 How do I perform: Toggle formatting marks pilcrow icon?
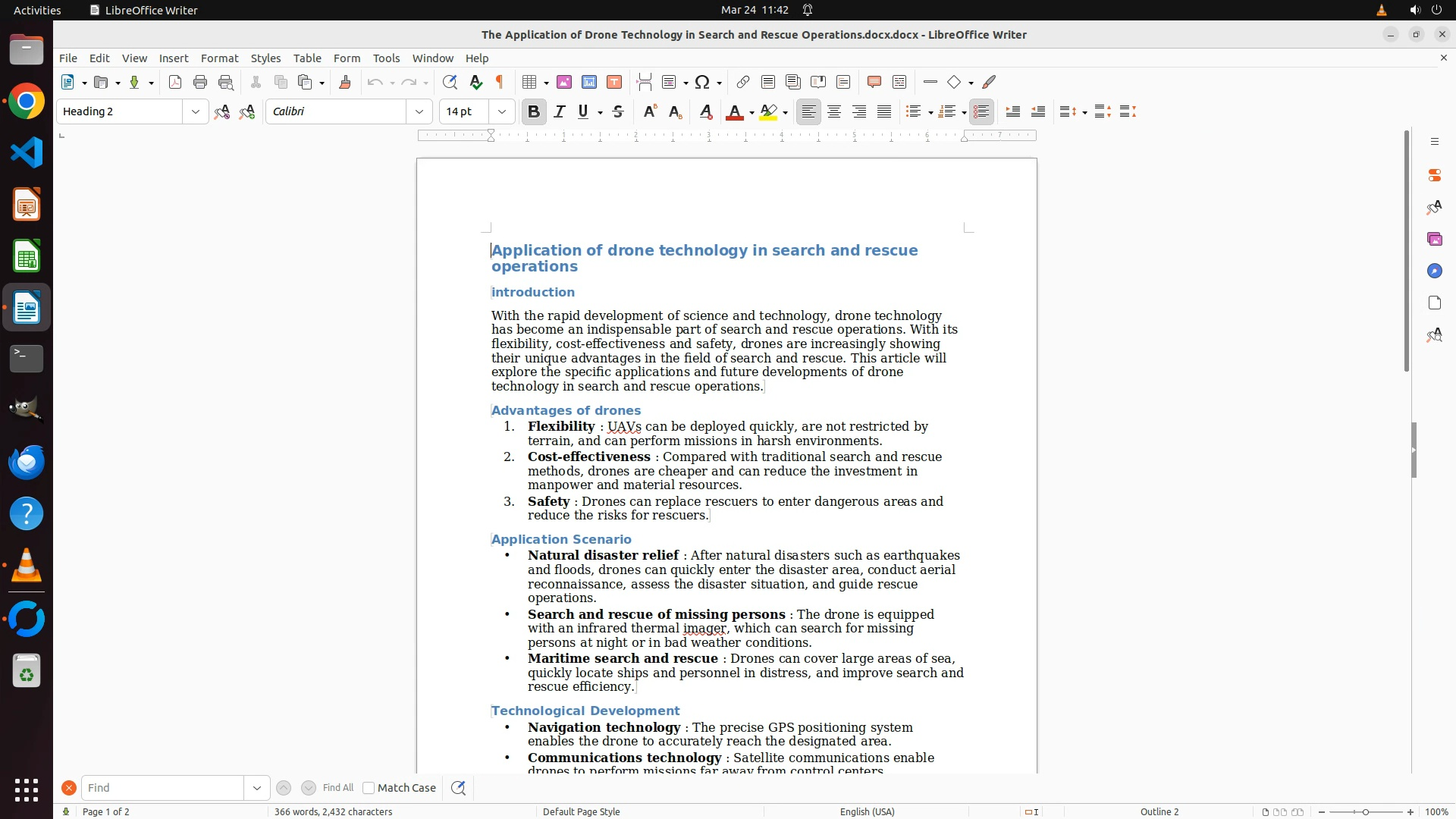coord(500,82)
